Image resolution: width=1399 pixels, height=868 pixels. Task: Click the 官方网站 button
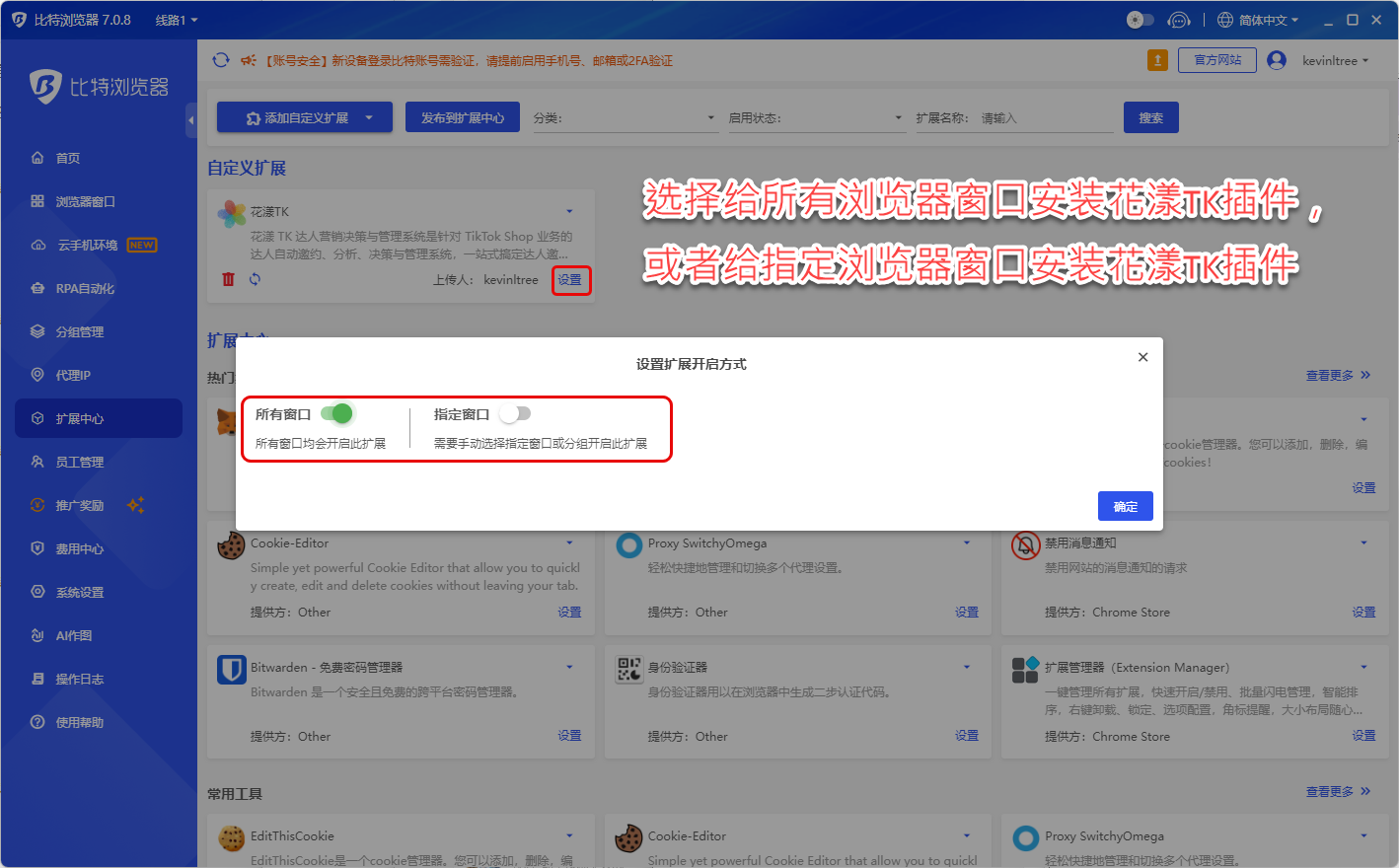pyautogui.click(x=1217, y=60)
